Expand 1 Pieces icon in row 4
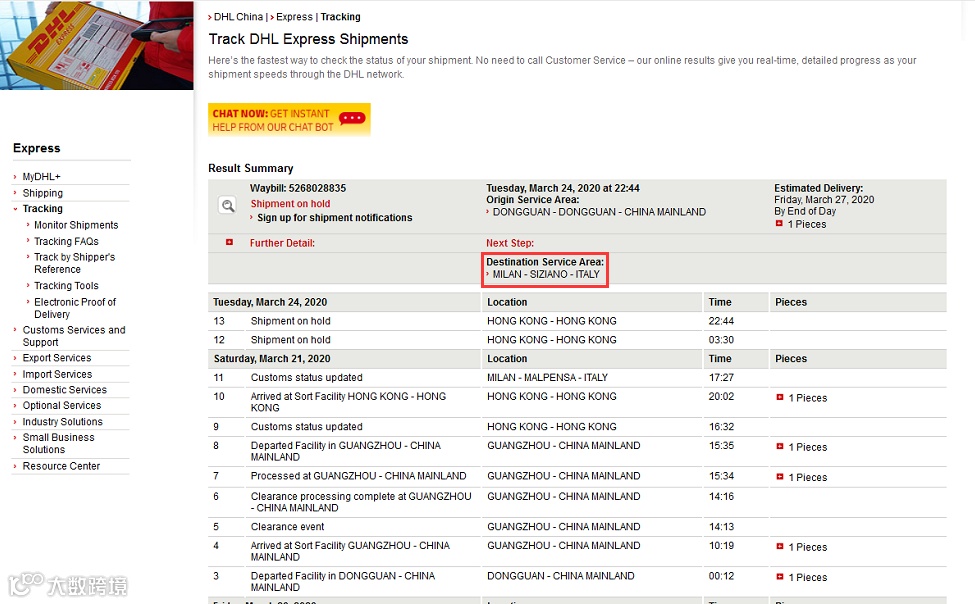The height and width of the screenshot is (604, 975). (x=780, y=546)
